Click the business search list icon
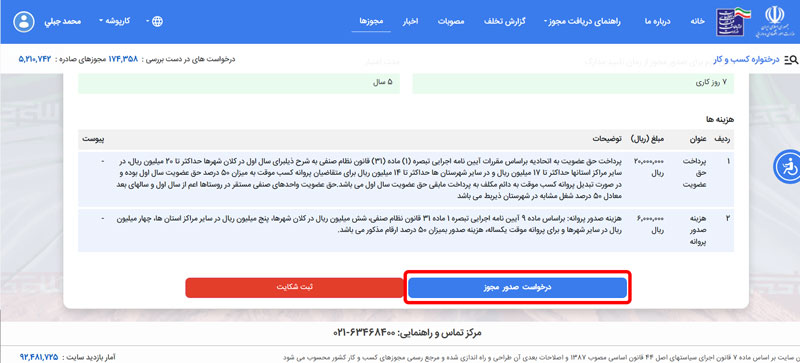 [791, 60]
